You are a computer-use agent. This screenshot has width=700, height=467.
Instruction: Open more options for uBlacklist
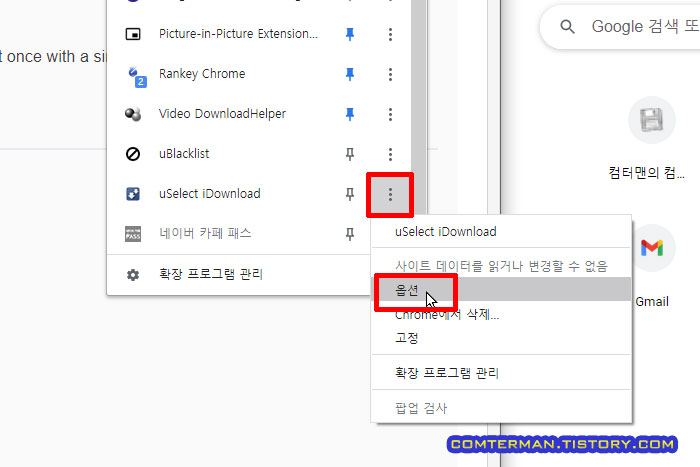(390, 154)
